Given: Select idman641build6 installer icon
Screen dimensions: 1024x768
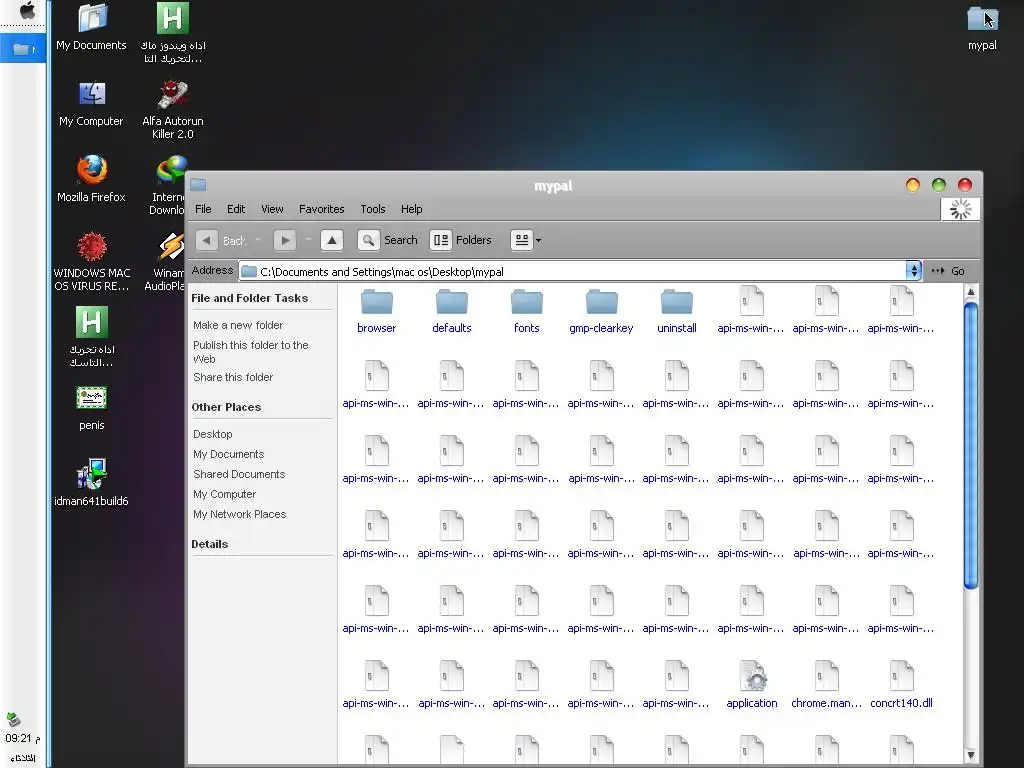Looking at the screenshot, I should 91,483.
